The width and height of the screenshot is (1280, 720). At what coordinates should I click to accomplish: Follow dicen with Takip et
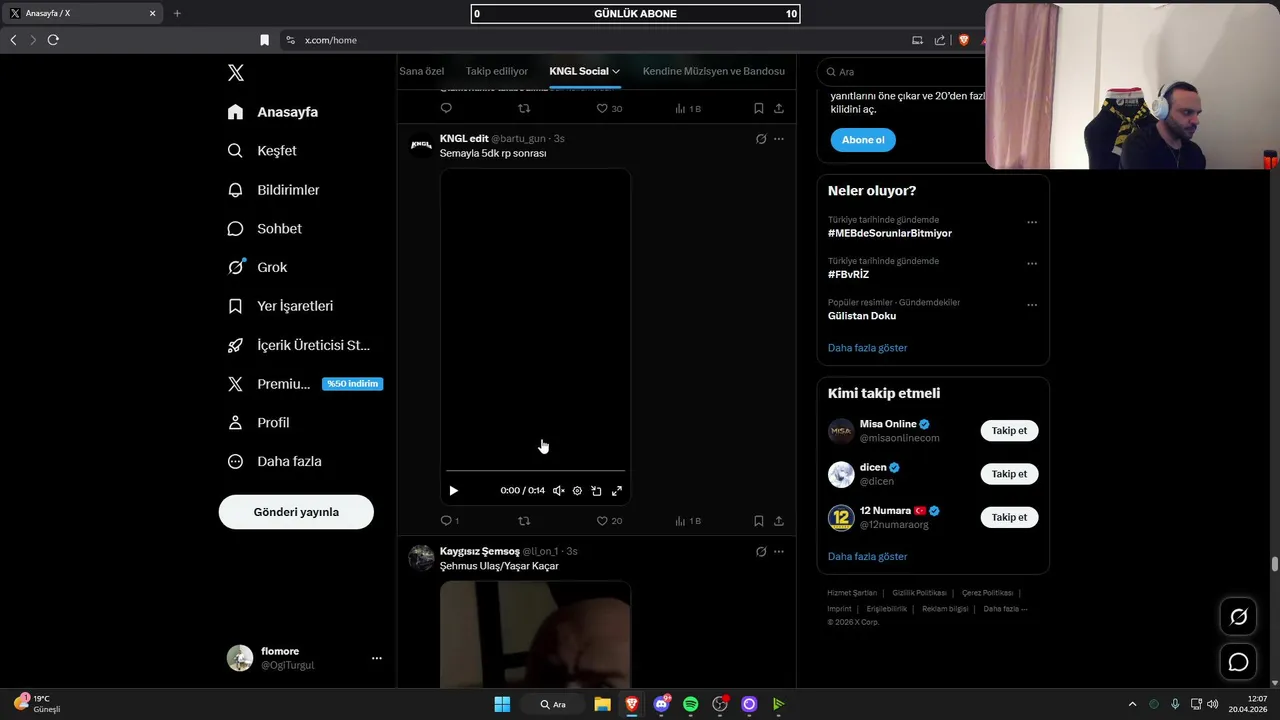[x=1009, y=474]
